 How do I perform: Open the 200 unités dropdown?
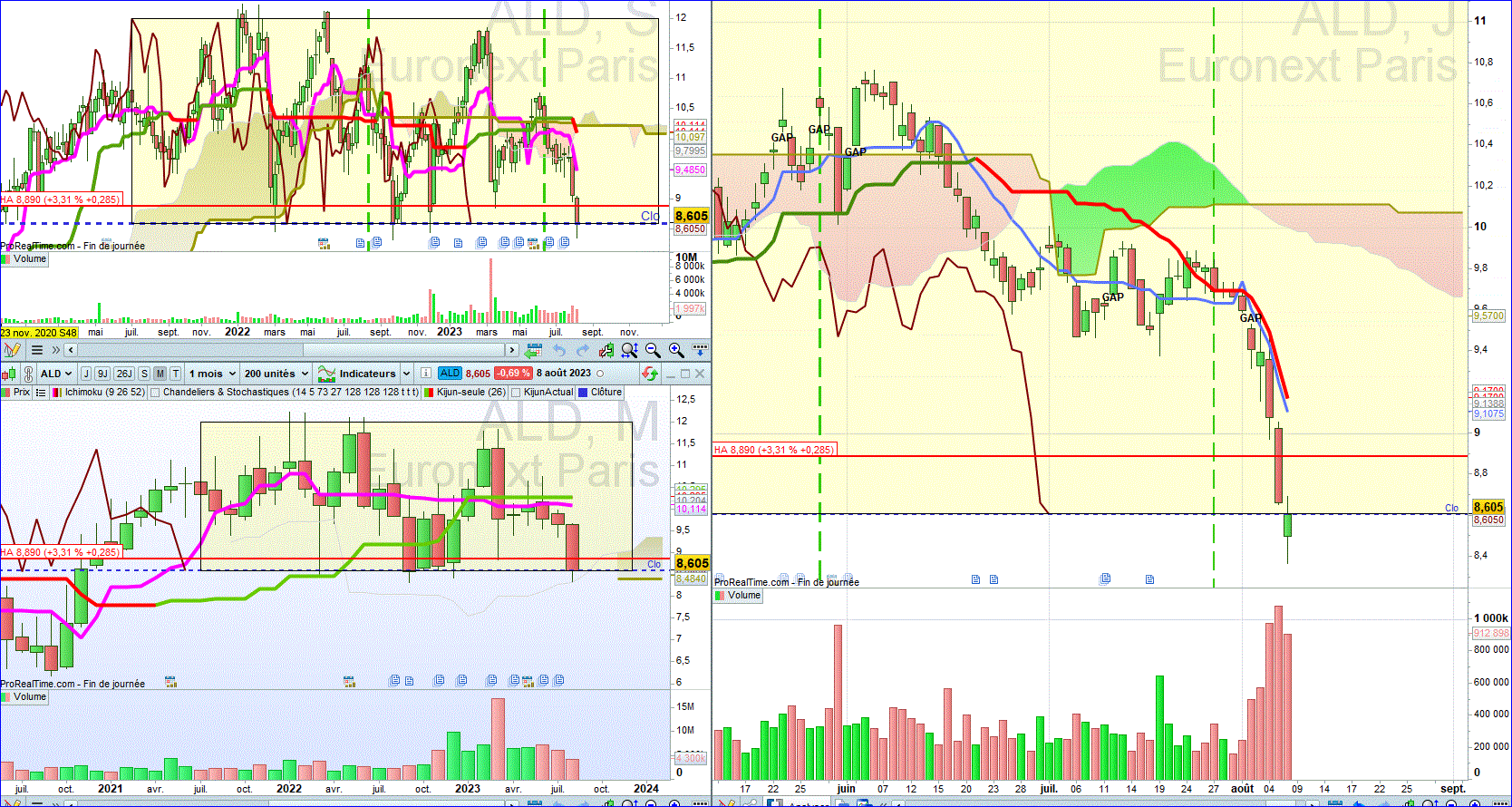tap(276, 374)
